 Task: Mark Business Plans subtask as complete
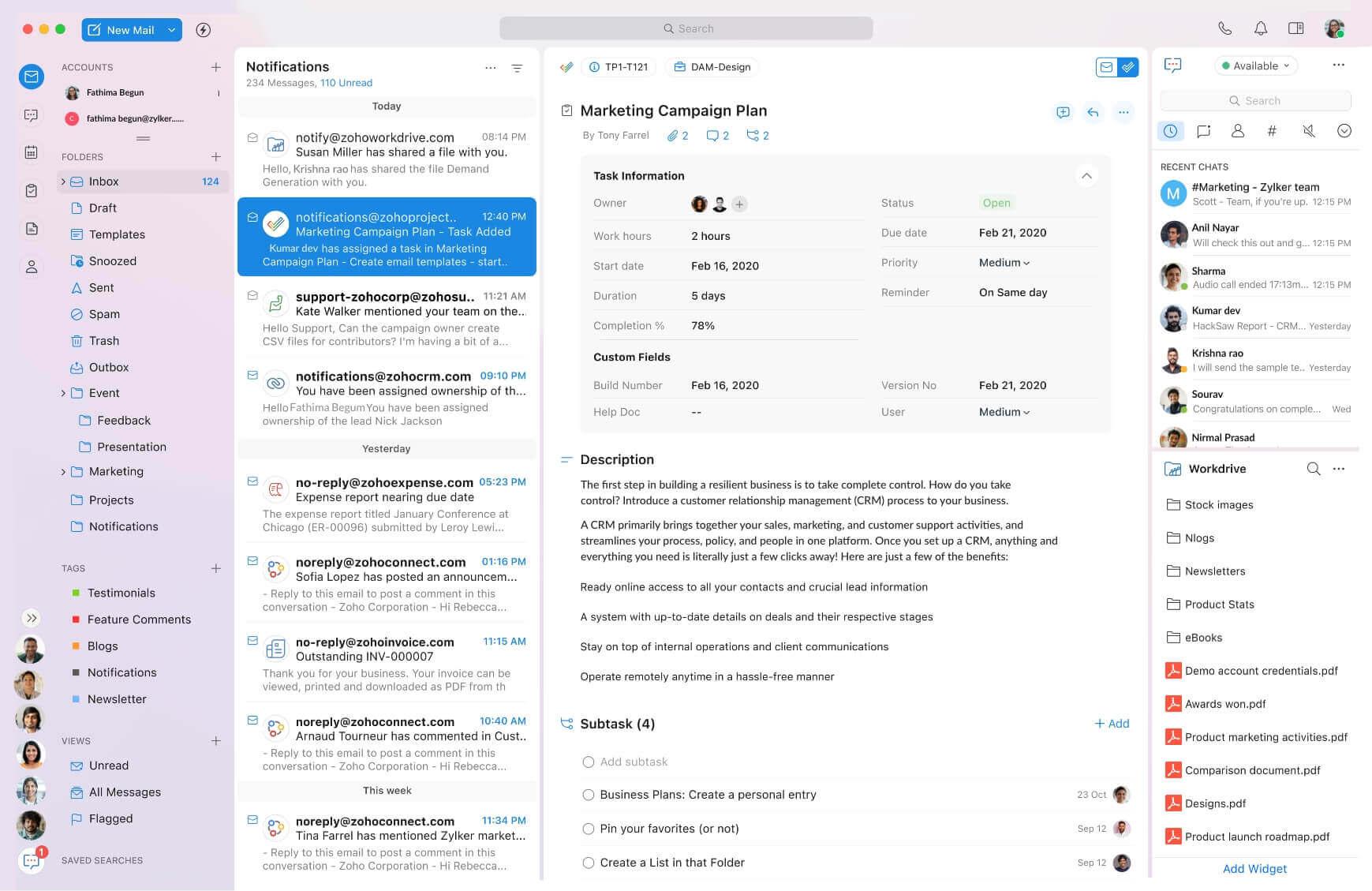click(x=588, y=795)
